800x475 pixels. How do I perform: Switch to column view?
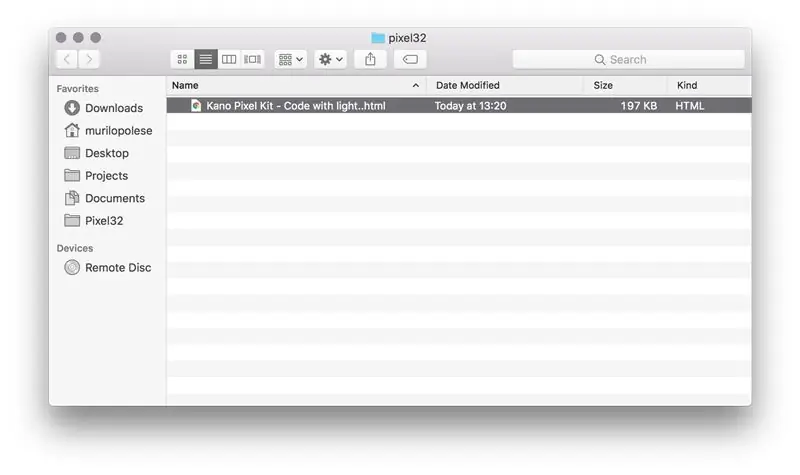click(229, 59)
